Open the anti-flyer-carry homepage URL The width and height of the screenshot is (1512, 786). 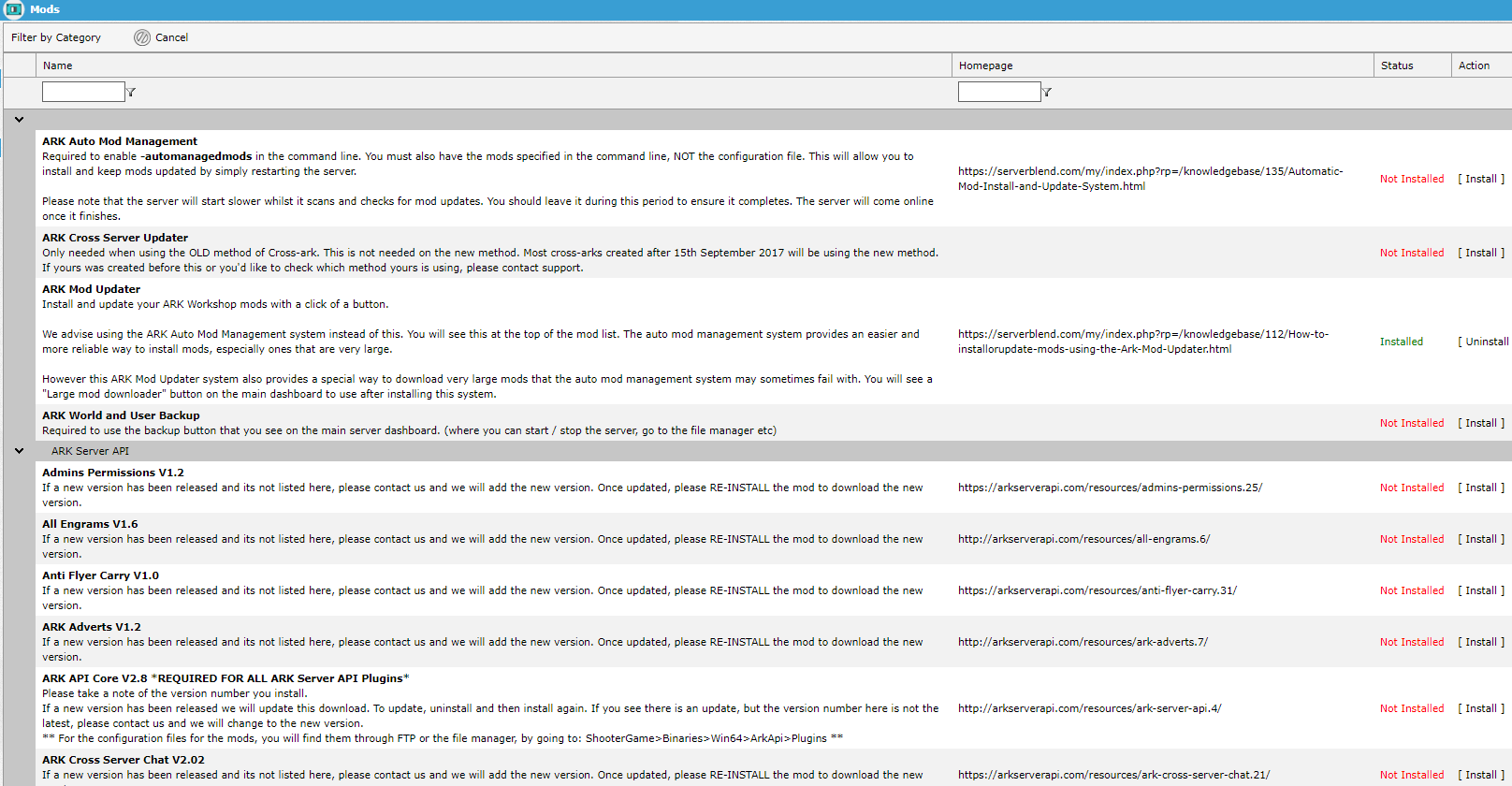tap(1097, 590)
